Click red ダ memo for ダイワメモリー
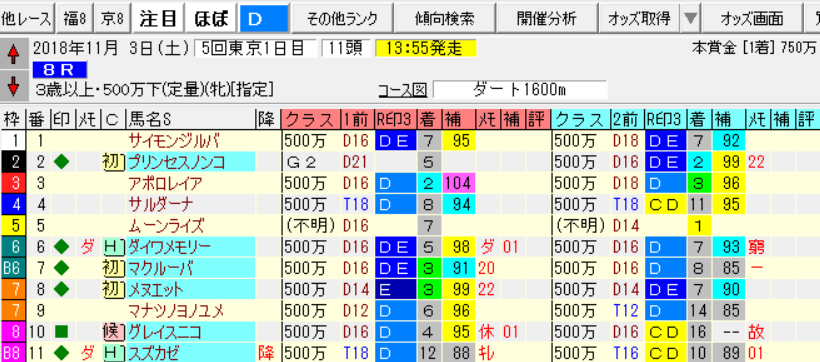This screenshot has height=362, width=820. (x=87, y=247)
